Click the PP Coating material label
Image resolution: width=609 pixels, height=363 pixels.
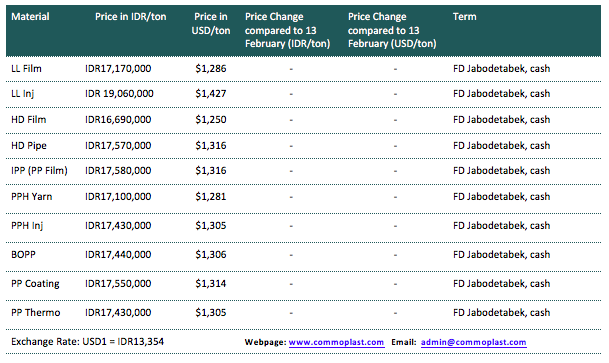[35, 284]
